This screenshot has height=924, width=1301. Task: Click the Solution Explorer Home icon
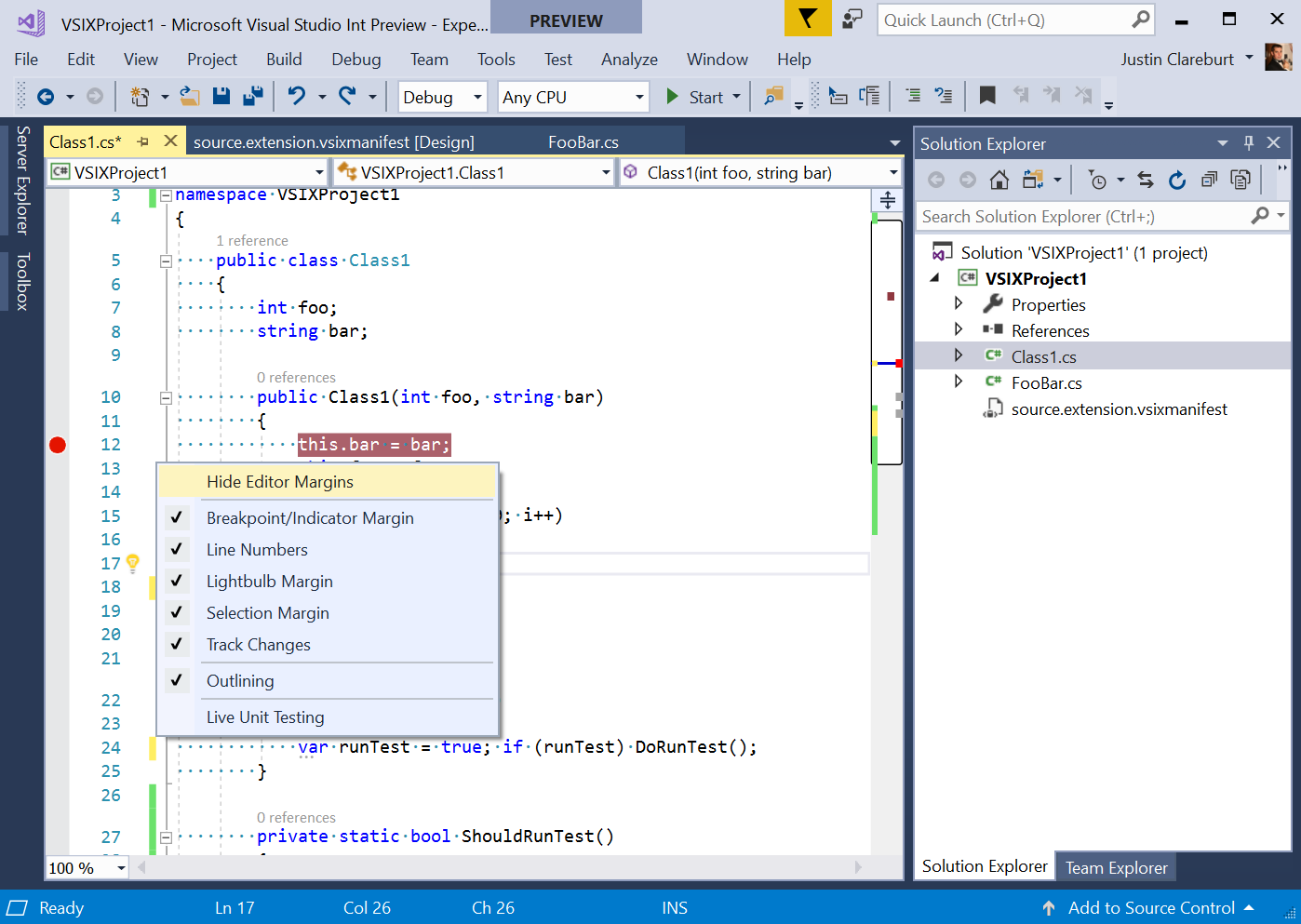[x=999, y=180]
